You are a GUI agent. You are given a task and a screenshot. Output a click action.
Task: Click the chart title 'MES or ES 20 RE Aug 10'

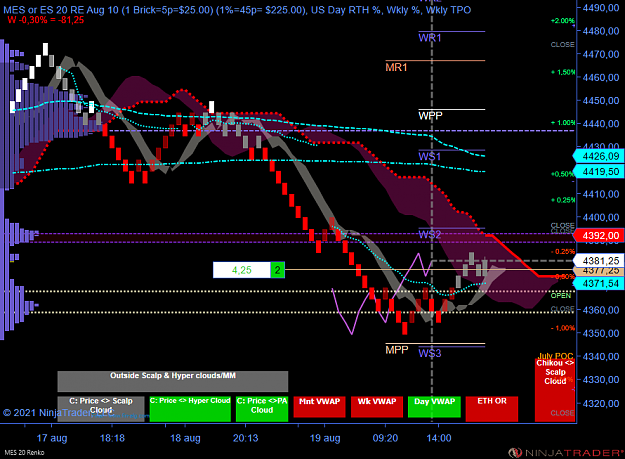tap(61, 10)
